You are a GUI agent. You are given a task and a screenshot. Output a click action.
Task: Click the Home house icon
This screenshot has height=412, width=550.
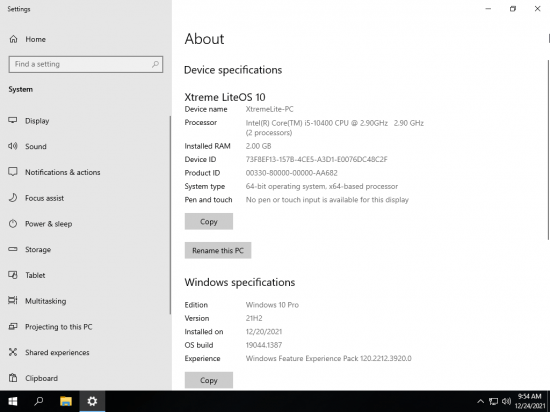coord(13,39)
